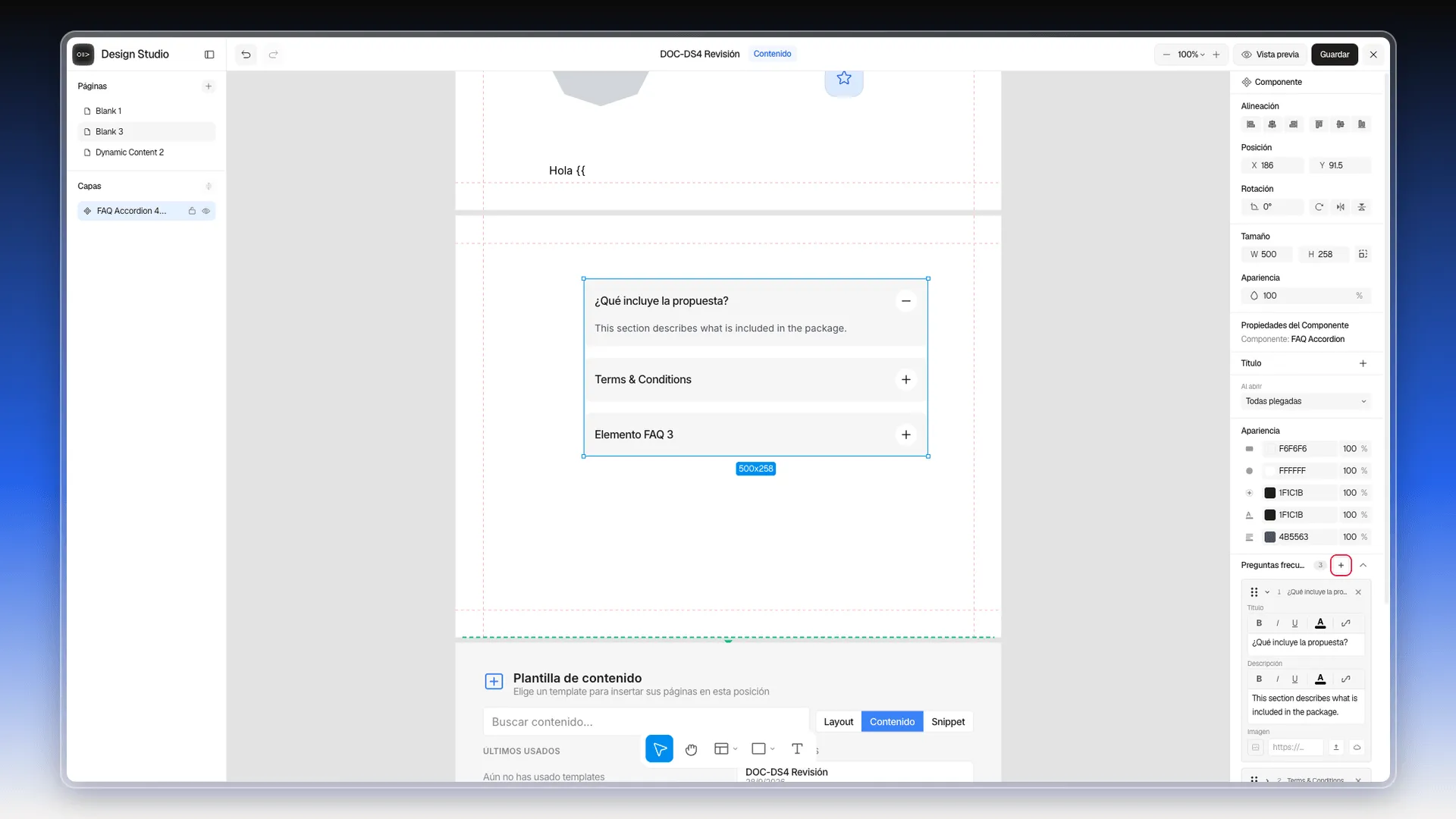Image resolution: width=1456 pixels, height=819 pixels.
Task: Click the 4B5563 color swatch
Action: pyautogui.click(x=1269, y=538)
